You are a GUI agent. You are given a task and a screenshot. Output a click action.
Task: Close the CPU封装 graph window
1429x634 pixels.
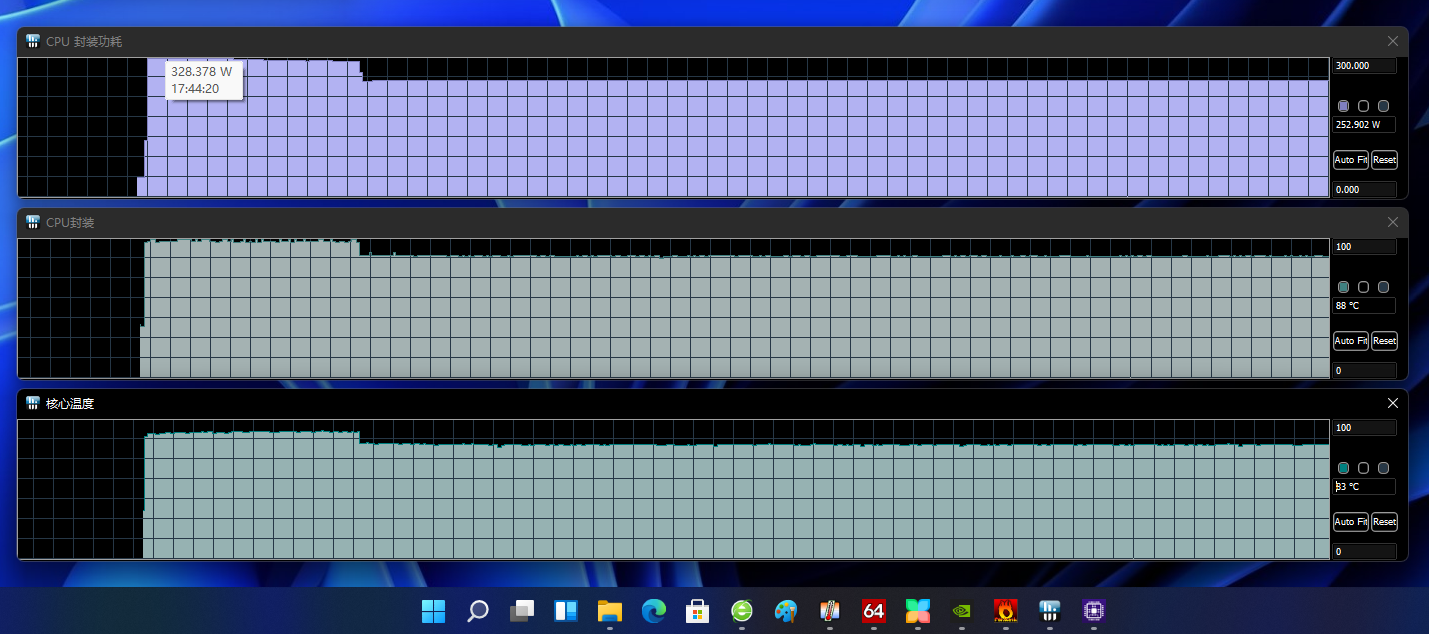pos(1392,222)
